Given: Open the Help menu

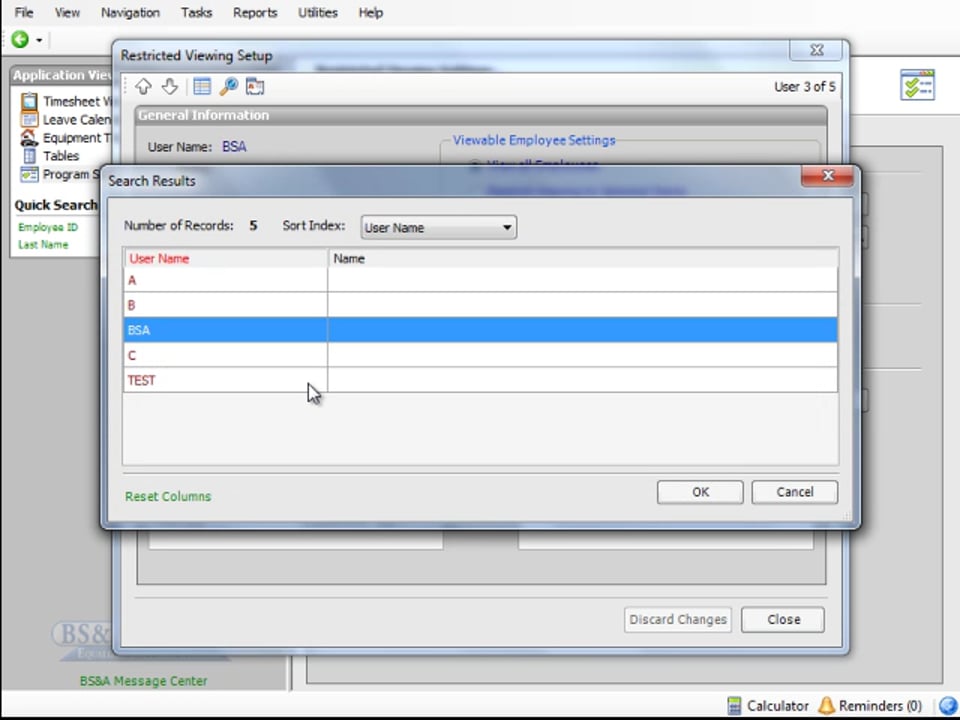Looking at the screenshot, I should click(x=370, y=12).
